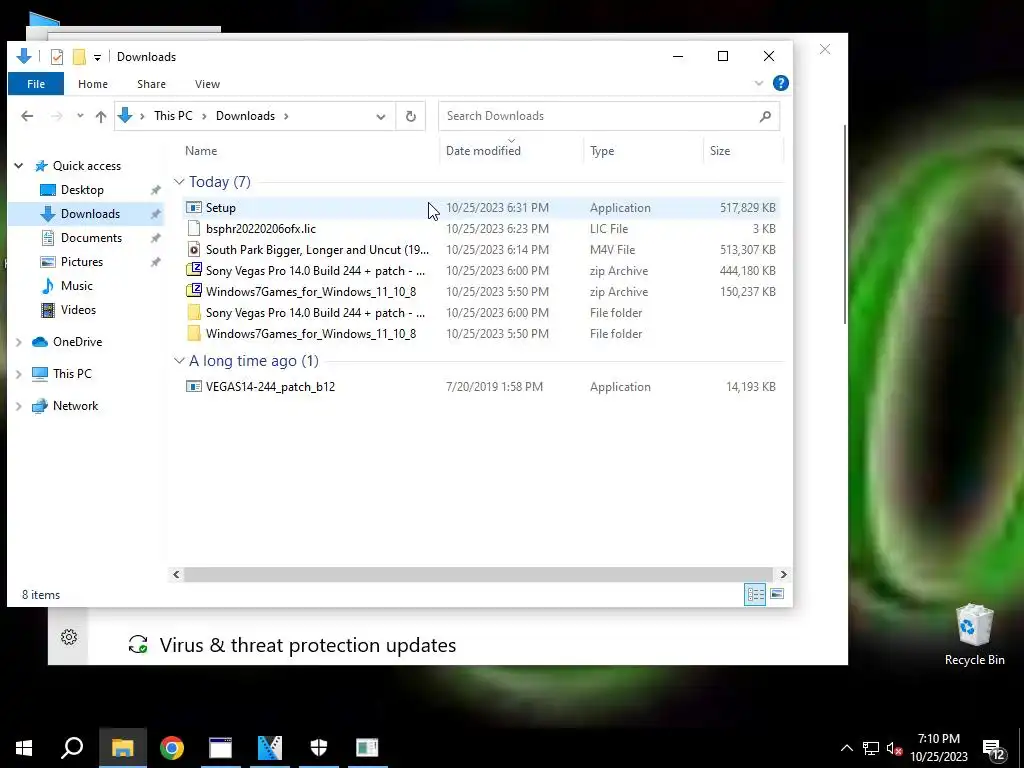Image resolution: width=1024 pixels, height=768 pixels.
Task: Click the horizontal scrollbar left arrow
Action: pyautogui.click(x=176, y=575)
